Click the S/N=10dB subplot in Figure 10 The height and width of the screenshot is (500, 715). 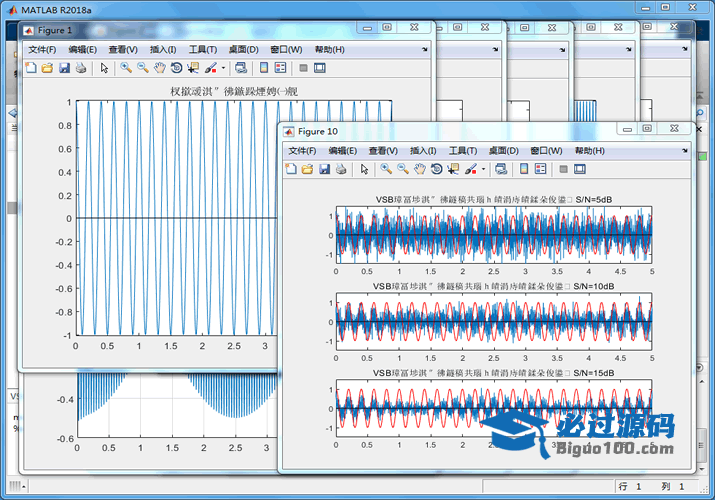[494, 321]
